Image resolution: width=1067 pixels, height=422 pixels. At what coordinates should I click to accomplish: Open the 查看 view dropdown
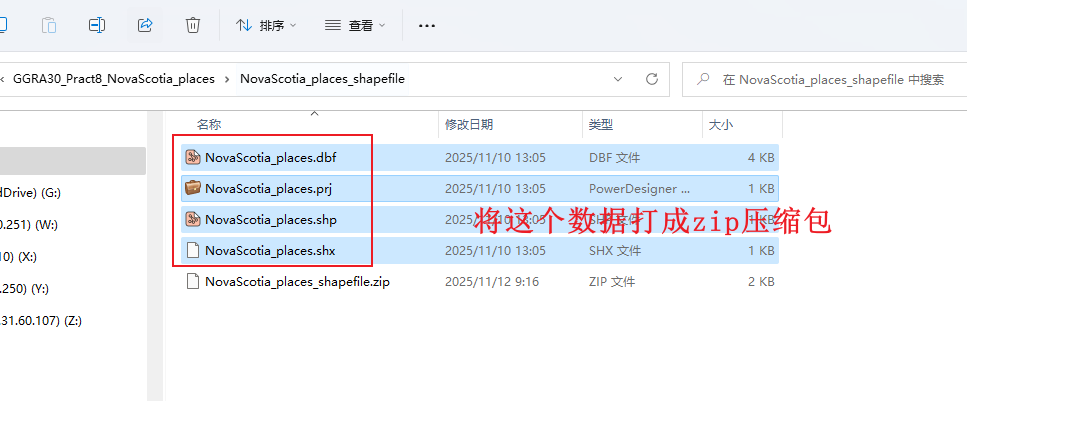(x=355, y=25)
